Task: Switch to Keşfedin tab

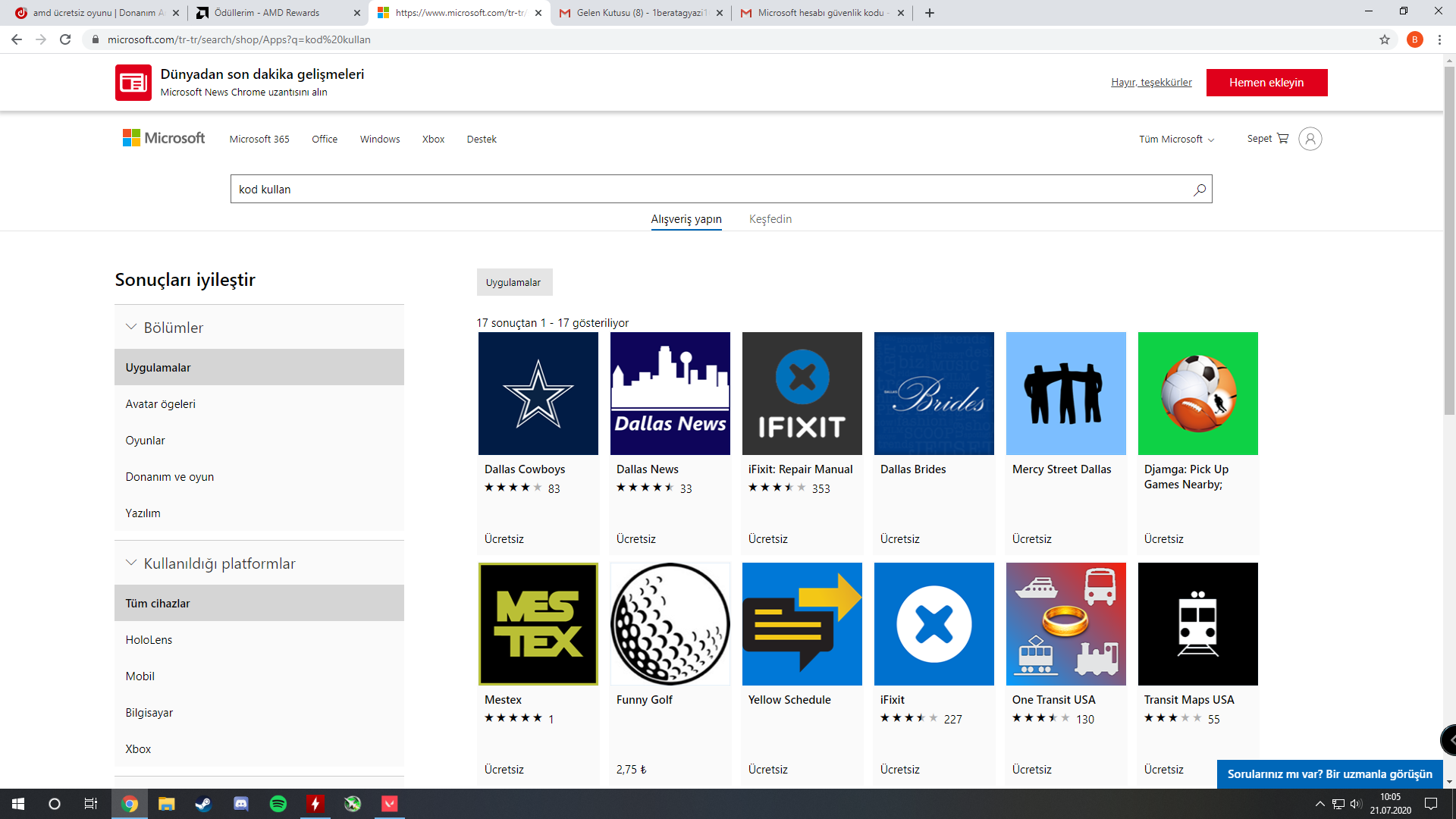Action: [770, 219]
